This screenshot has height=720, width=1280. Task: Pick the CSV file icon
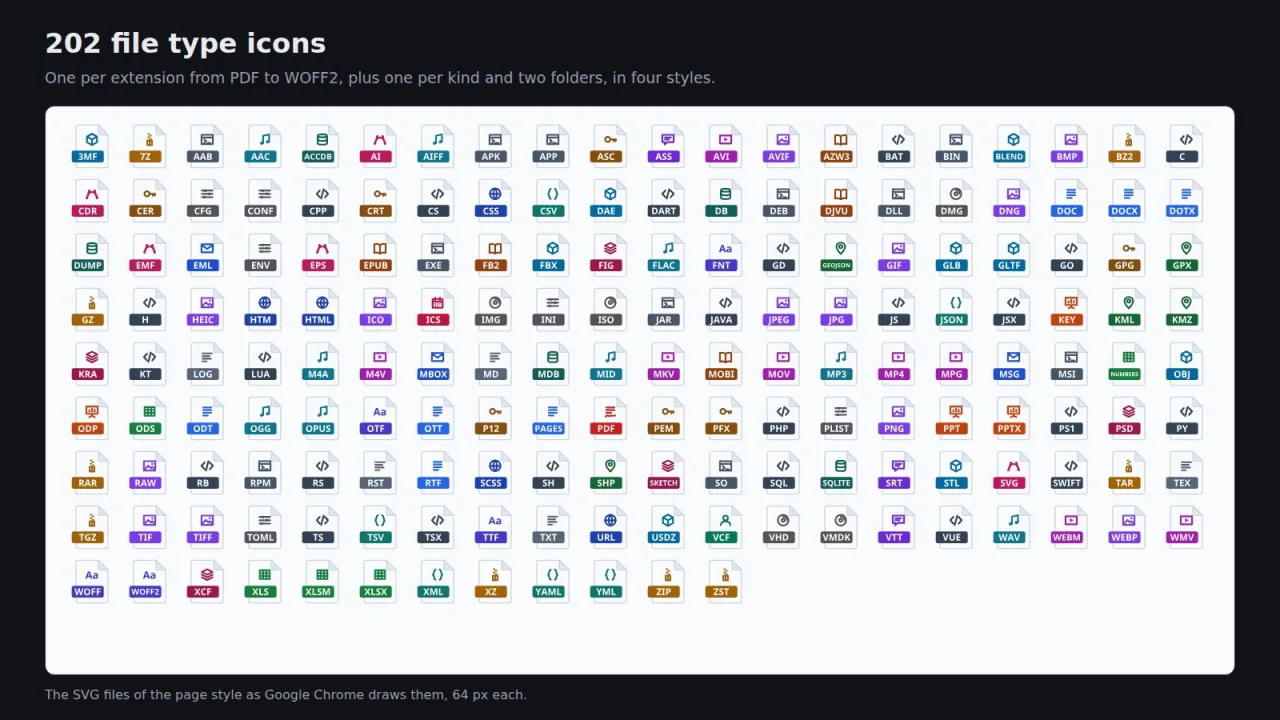tap(552, 200)
